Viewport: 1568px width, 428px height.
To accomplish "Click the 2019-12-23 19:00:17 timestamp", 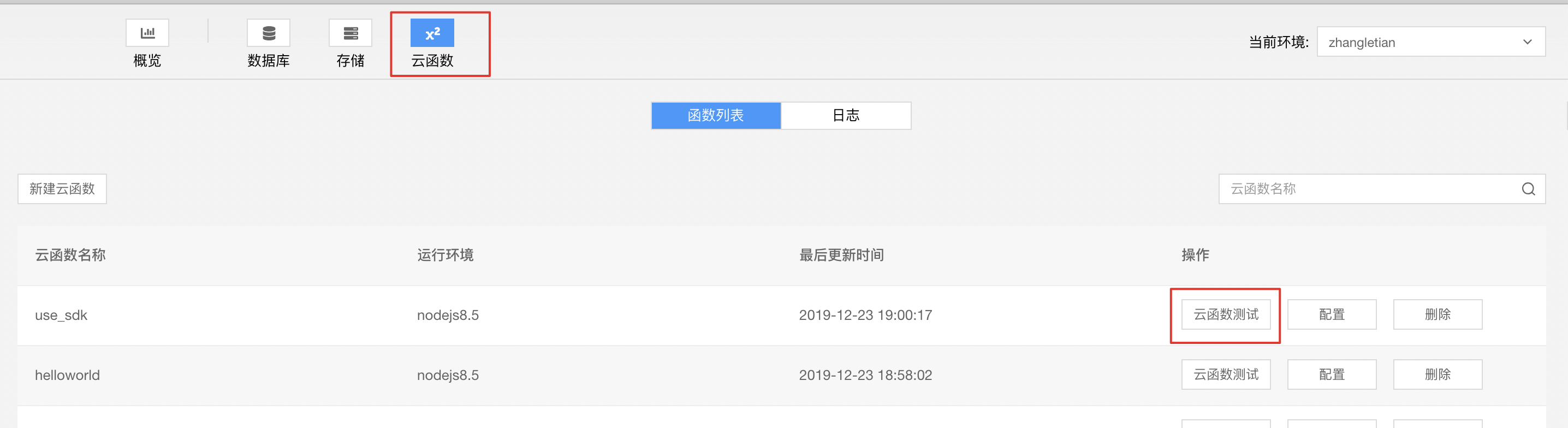I will point(865,316).
